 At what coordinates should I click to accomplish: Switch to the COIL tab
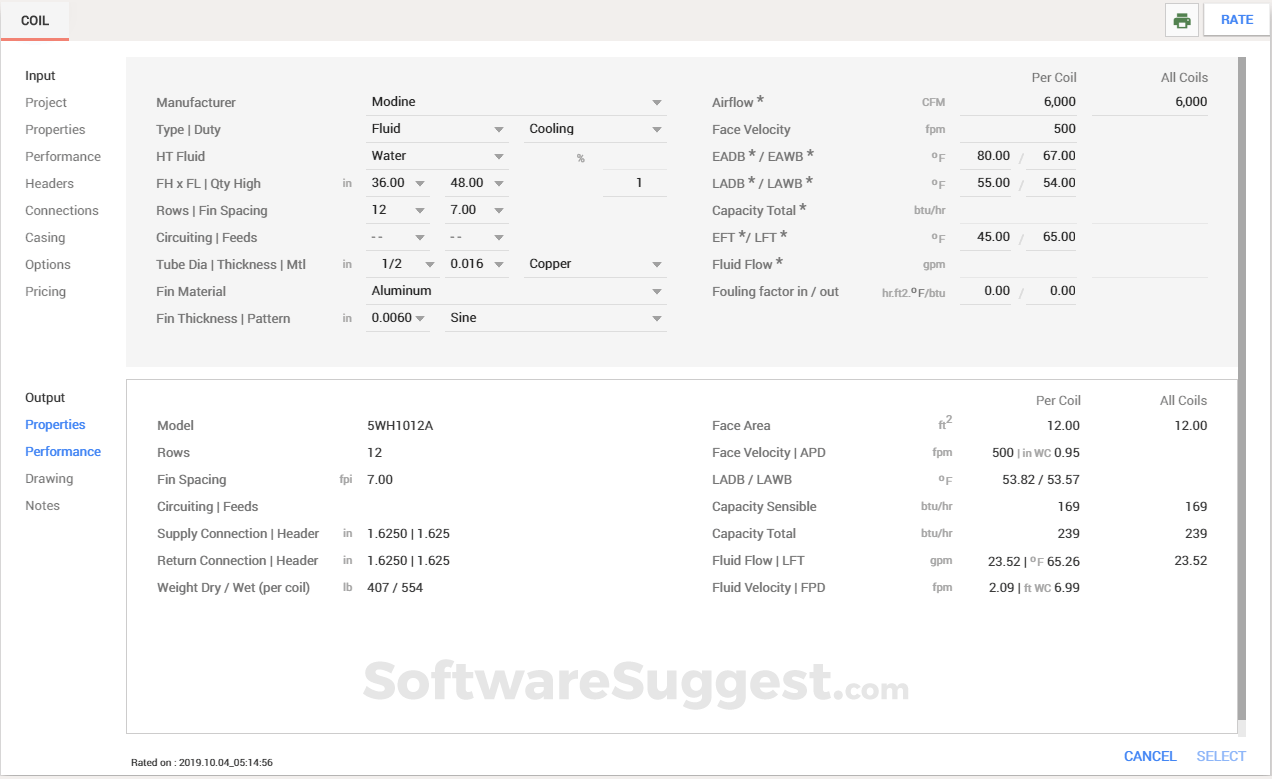pyautogui.click(x=35, y=19)
